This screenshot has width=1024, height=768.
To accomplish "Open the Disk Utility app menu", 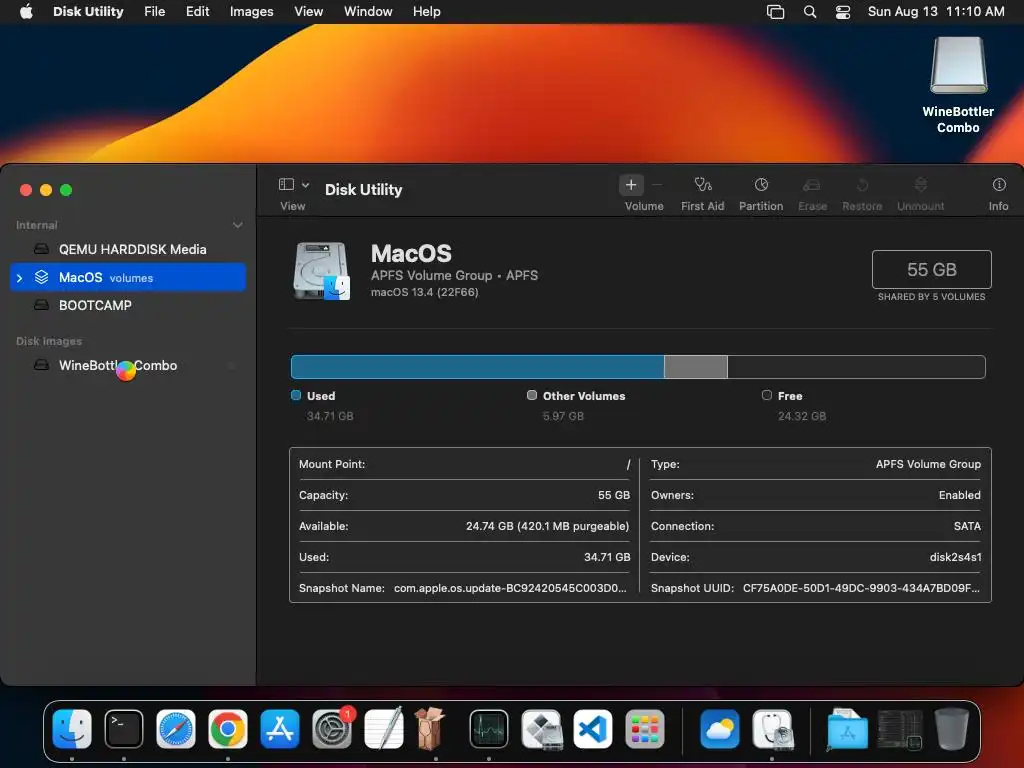I will 88,11.
